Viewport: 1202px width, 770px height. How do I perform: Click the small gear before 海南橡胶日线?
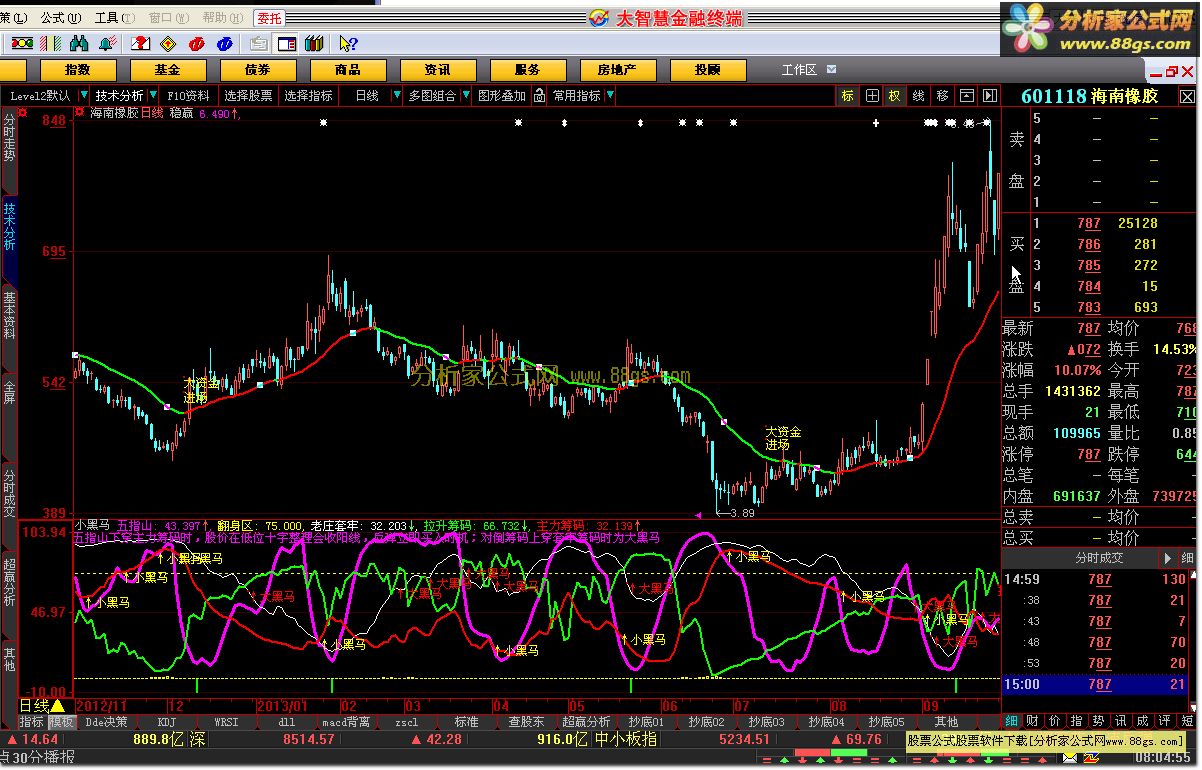[x=78, y=114]
